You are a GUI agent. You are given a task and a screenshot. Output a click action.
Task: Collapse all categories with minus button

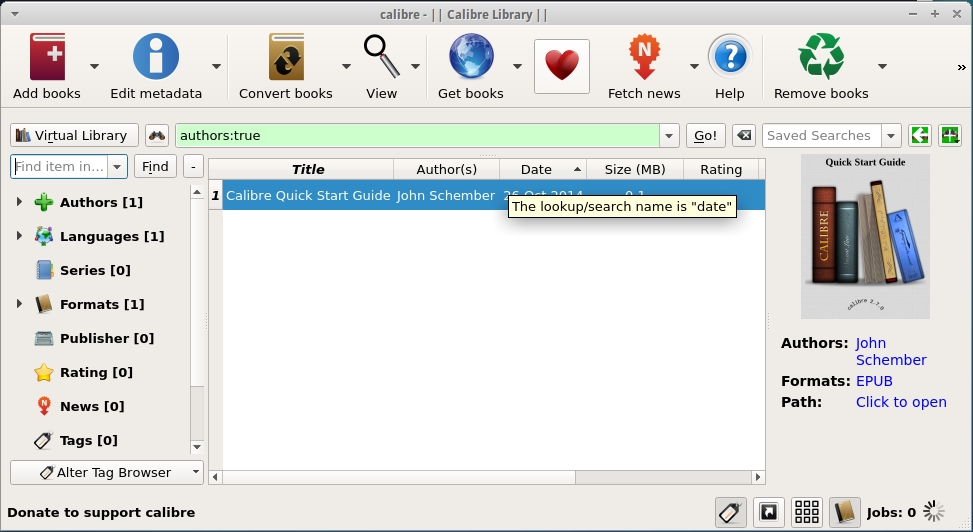coord(194,166)
